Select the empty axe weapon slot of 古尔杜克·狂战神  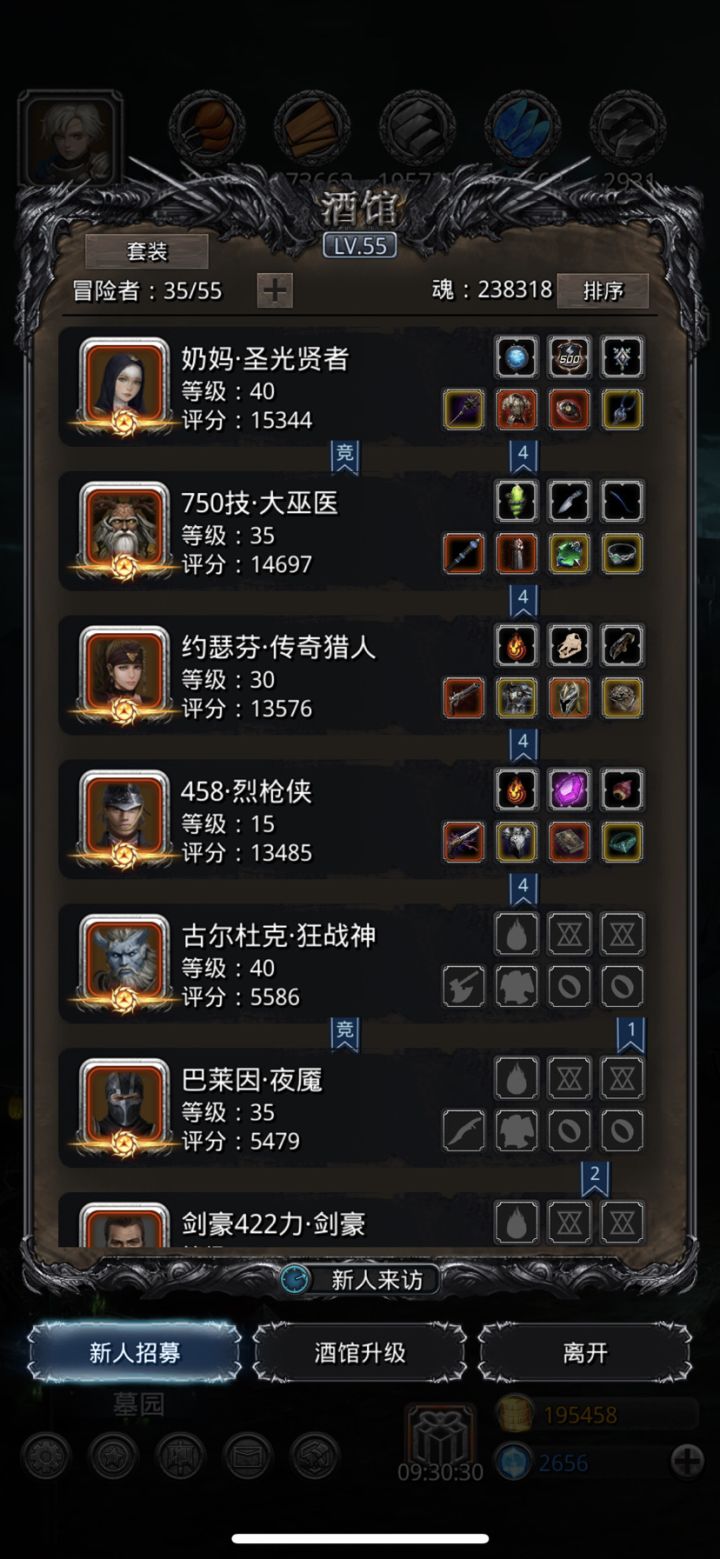click(x=464, y=987)
